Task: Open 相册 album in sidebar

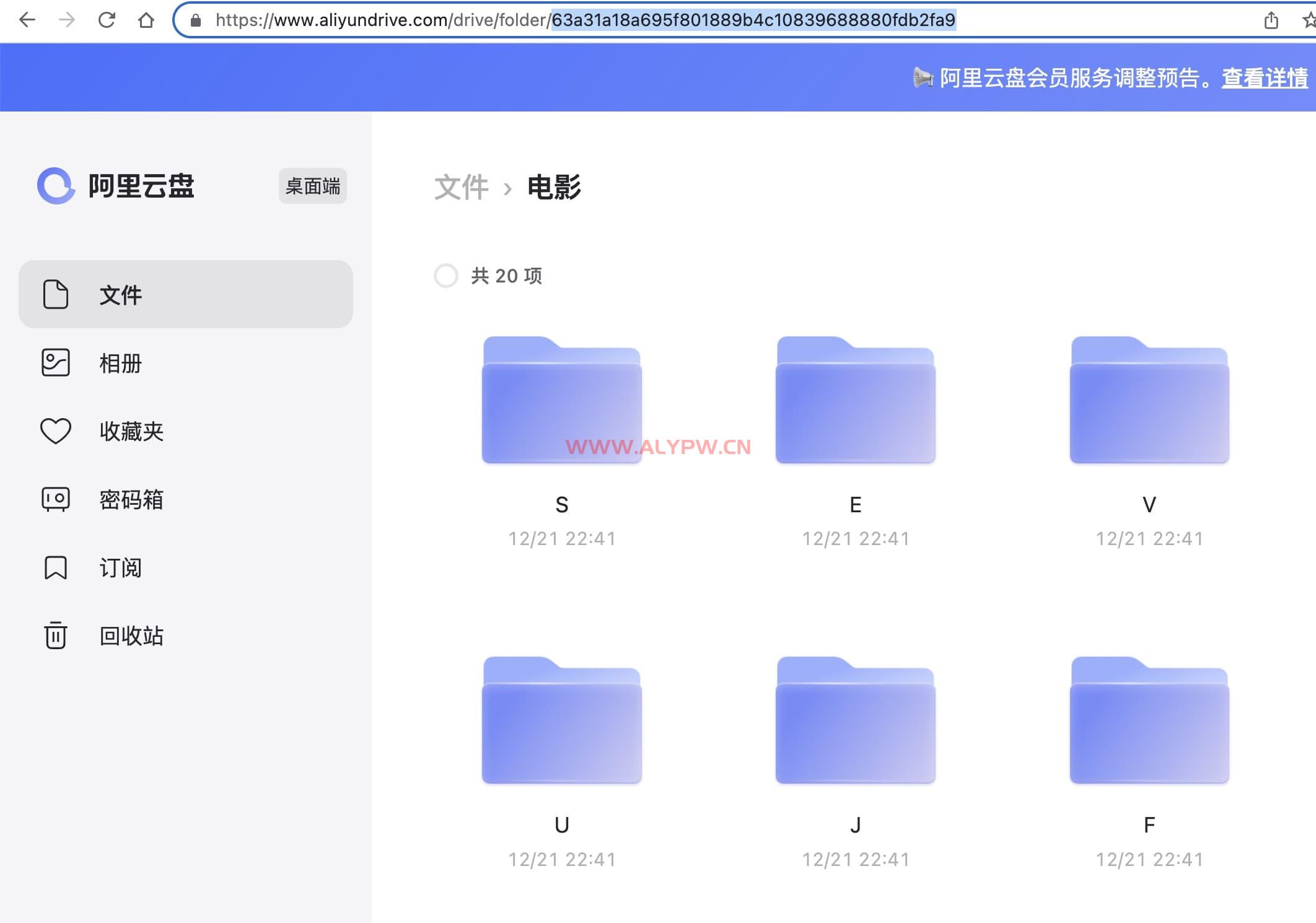Action: click(x=120, y=363)
